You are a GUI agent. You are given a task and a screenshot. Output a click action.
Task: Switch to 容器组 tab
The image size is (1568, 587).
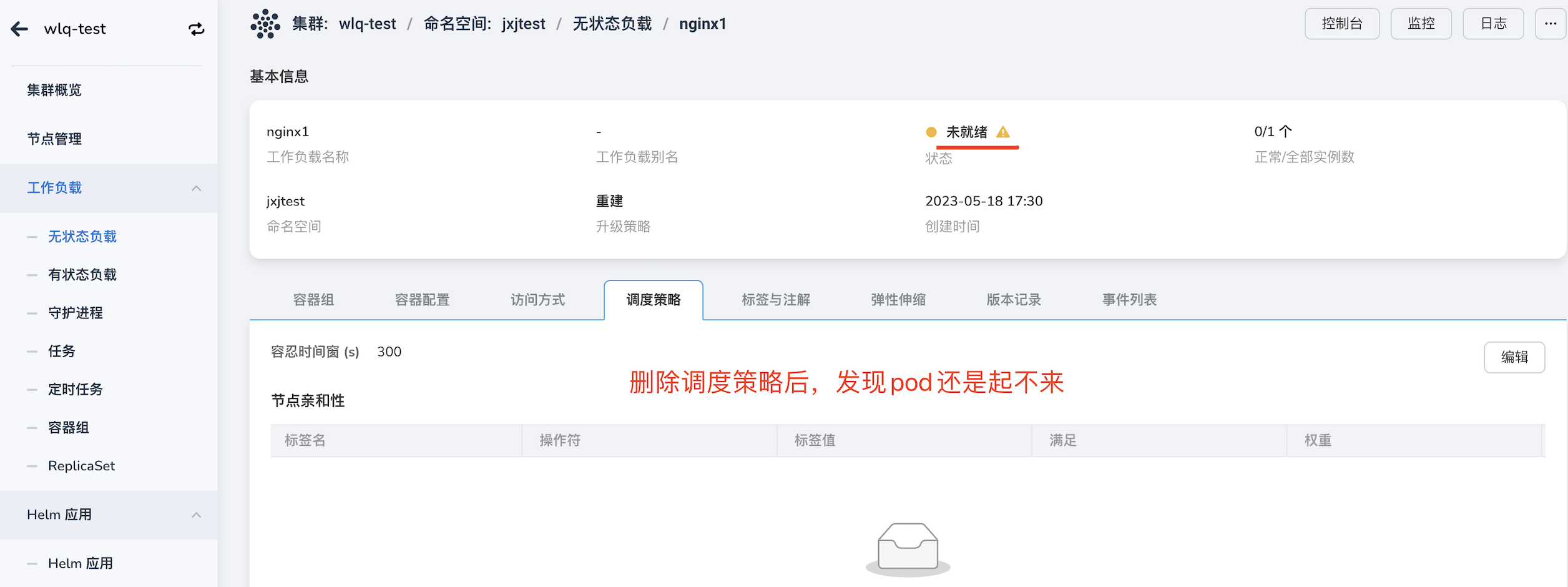click(314, 300)
